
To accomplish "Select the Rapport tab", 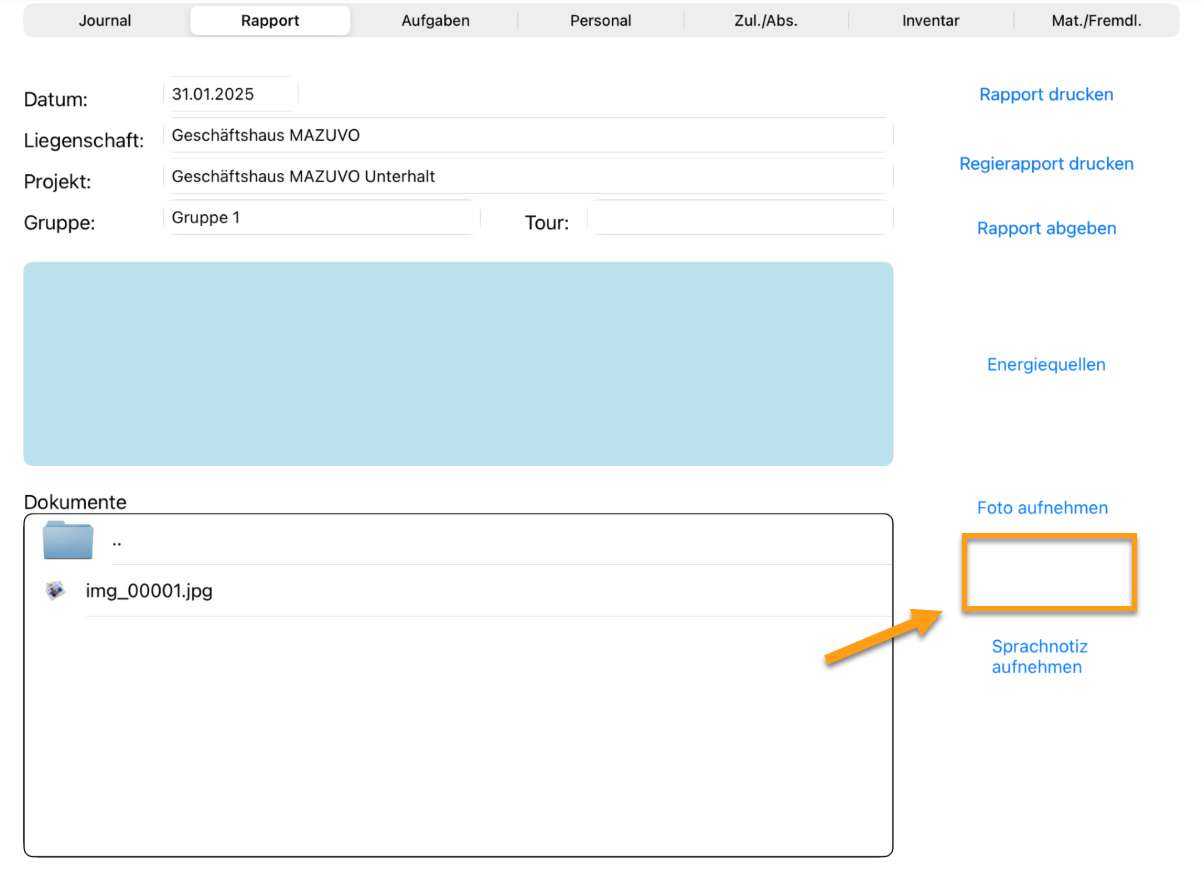I will [270, 20].
